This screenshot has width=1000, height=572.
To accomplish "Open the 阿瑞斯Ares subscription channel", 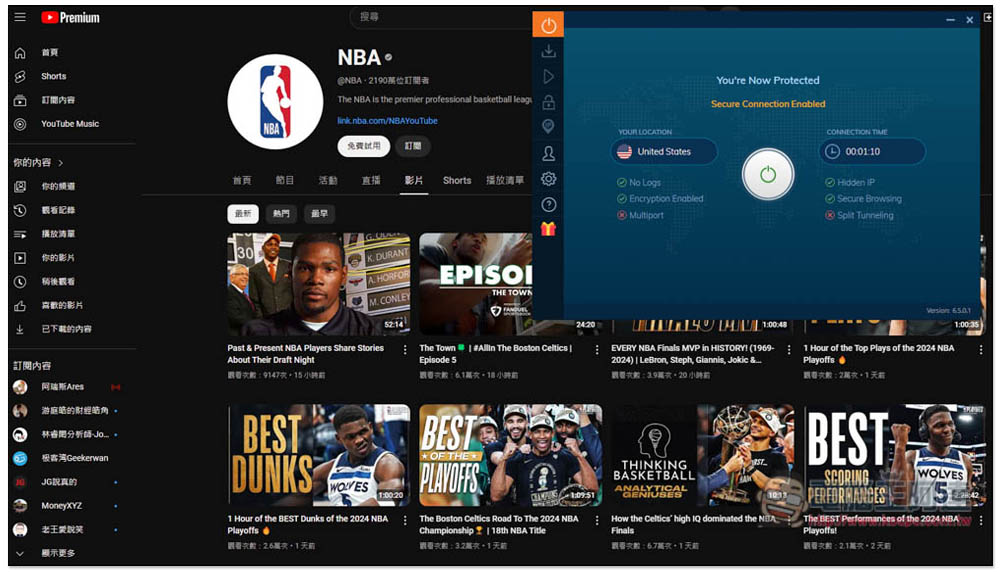I will tap(62, 387).
